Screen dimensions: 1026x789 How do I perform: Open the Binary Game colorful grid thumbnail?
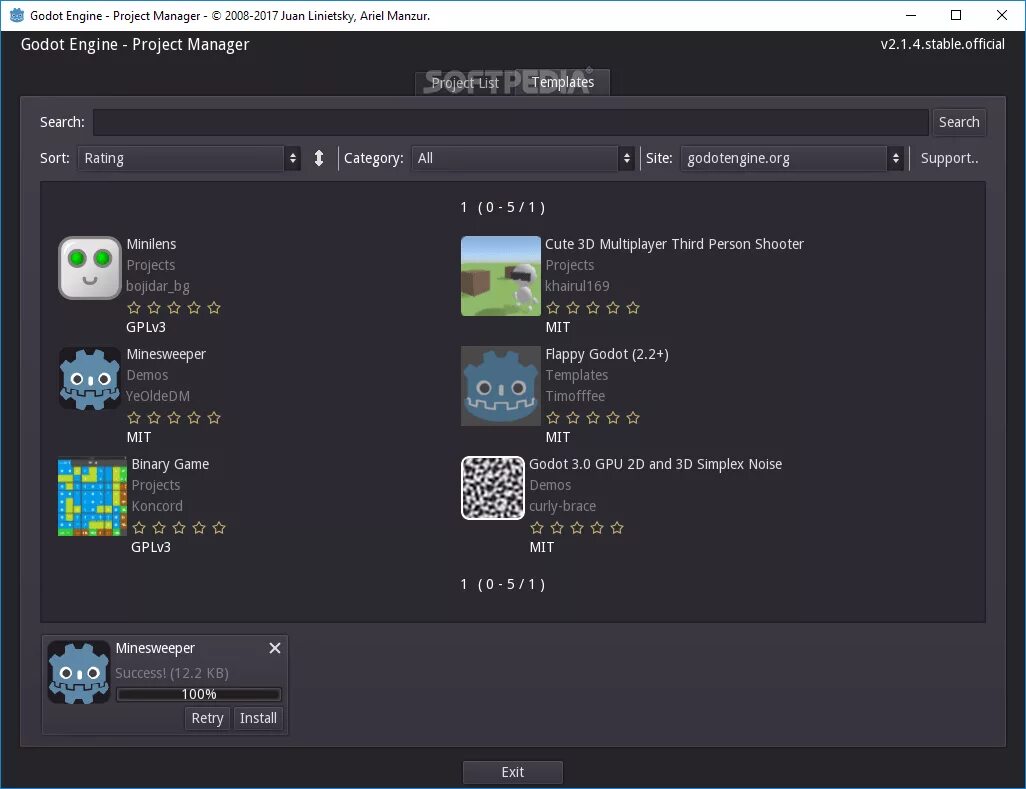tap(92, 497)
